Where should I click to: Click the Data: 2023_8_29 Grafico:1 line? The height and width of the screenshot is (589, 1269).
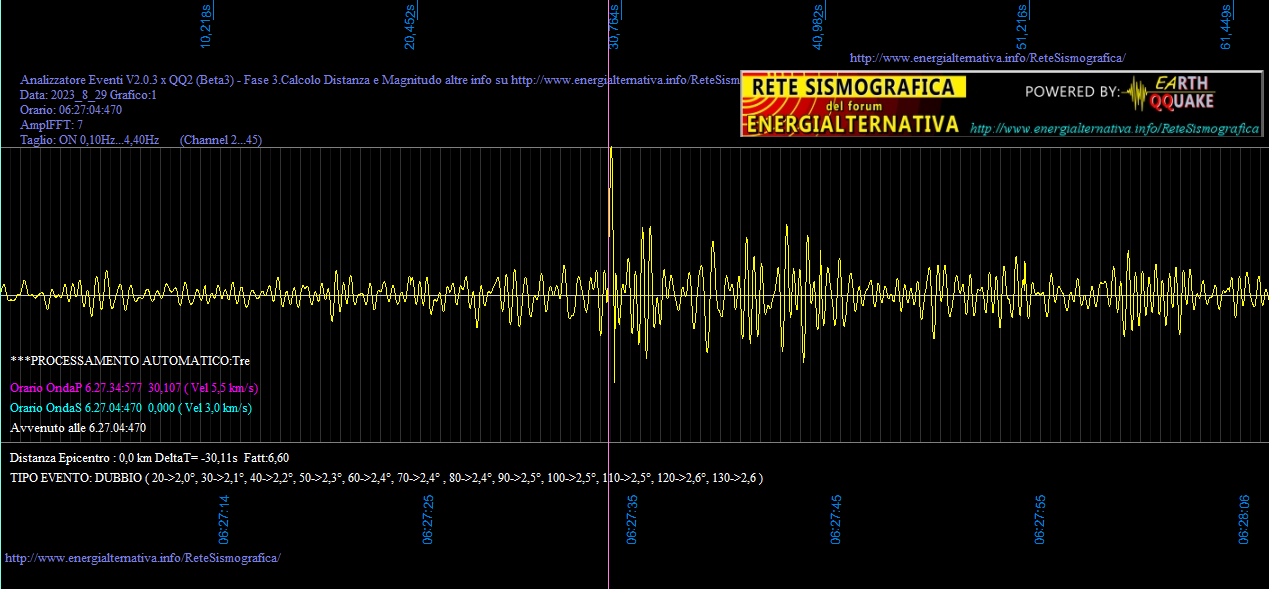pyautogui.click(x=88, y=95)
